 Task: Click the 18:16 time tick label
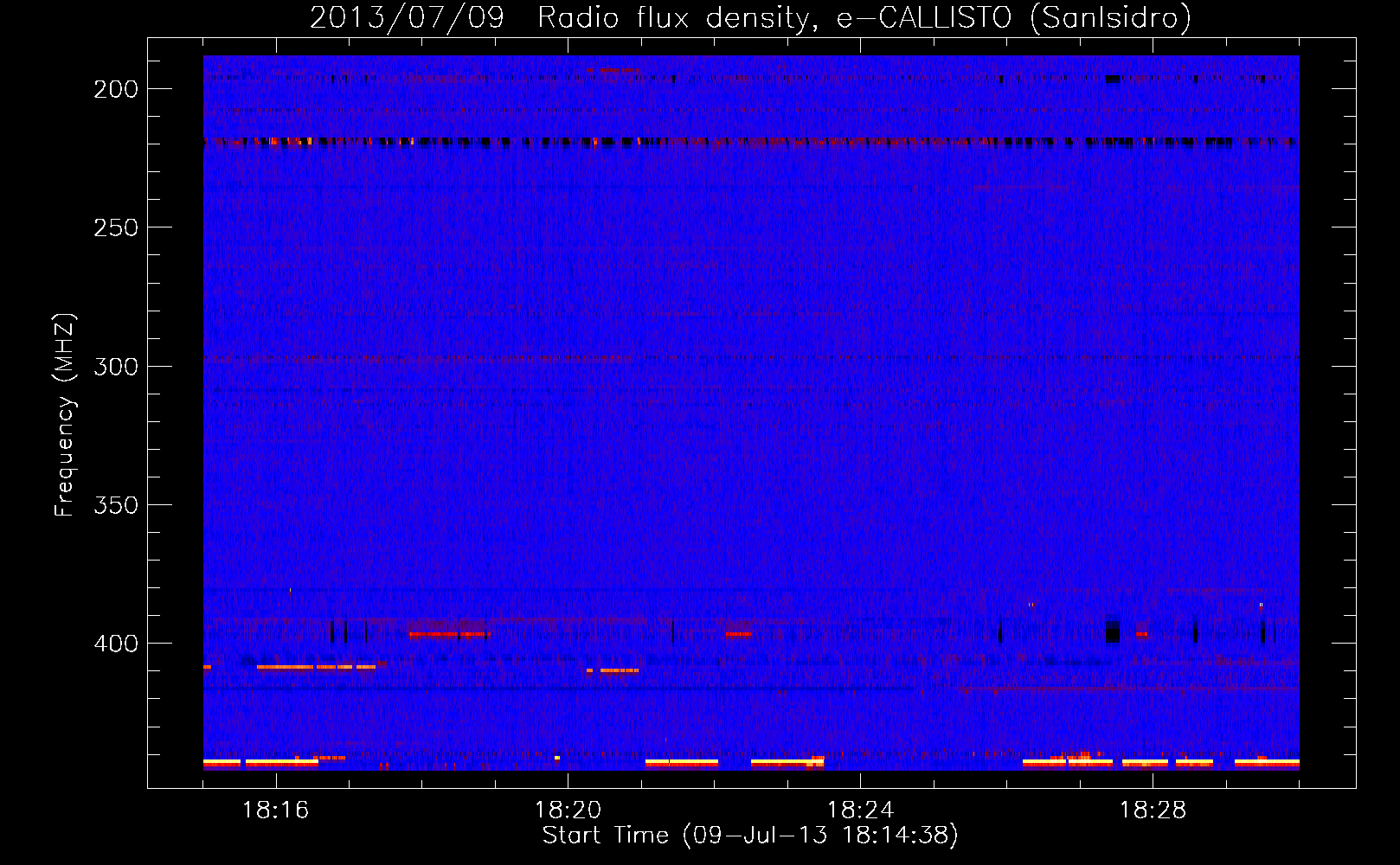[275, 811]
